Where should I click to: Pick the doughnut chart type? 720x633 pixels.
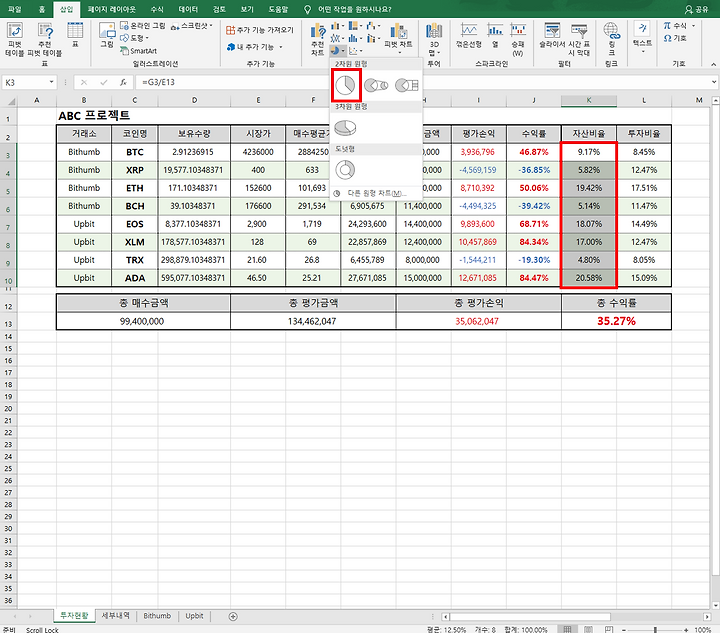(x=345, y=170)
